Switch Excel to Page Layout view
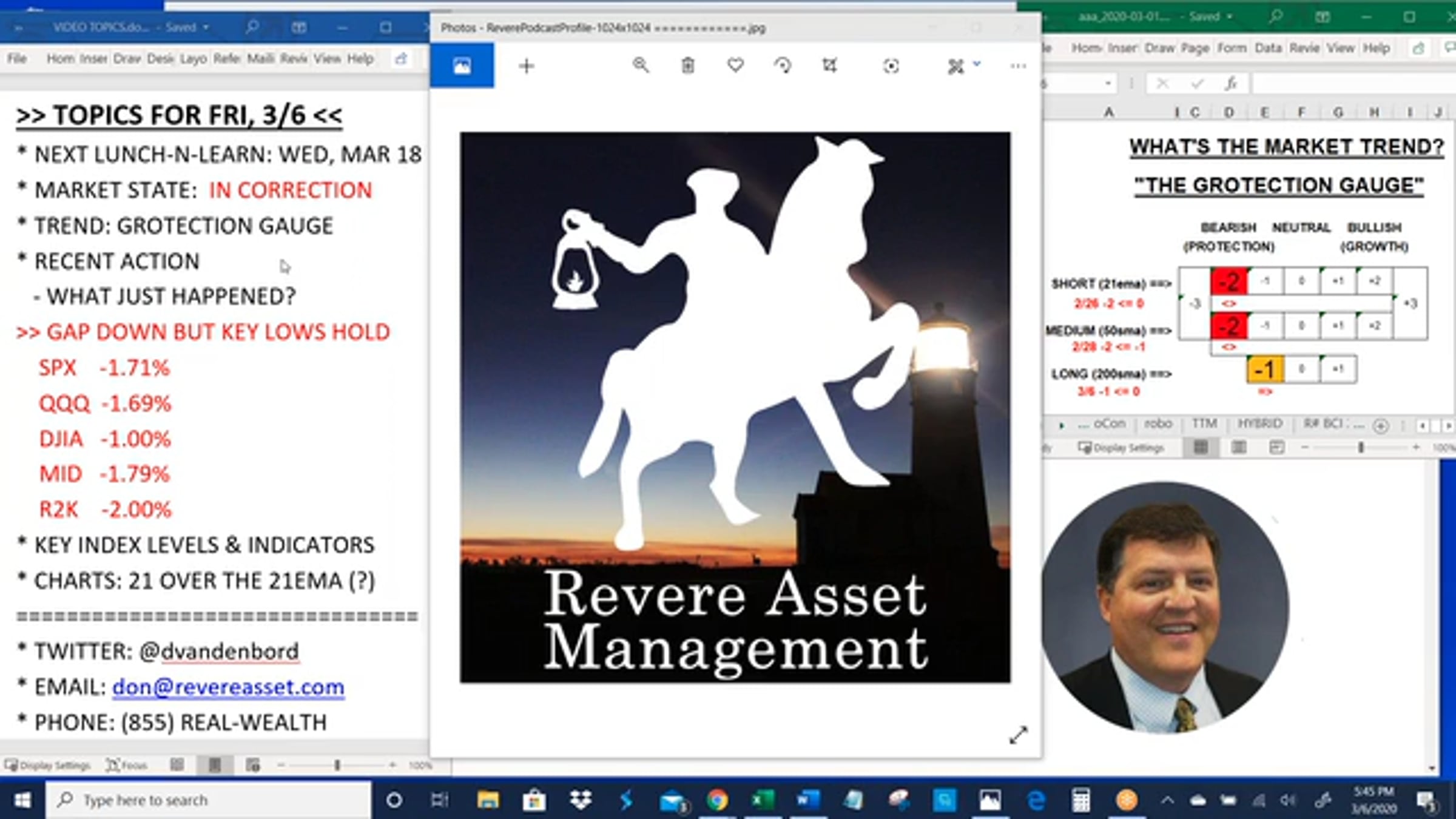The width and height of the screenshot is (1456, 819). click(x=1238, y=448)
